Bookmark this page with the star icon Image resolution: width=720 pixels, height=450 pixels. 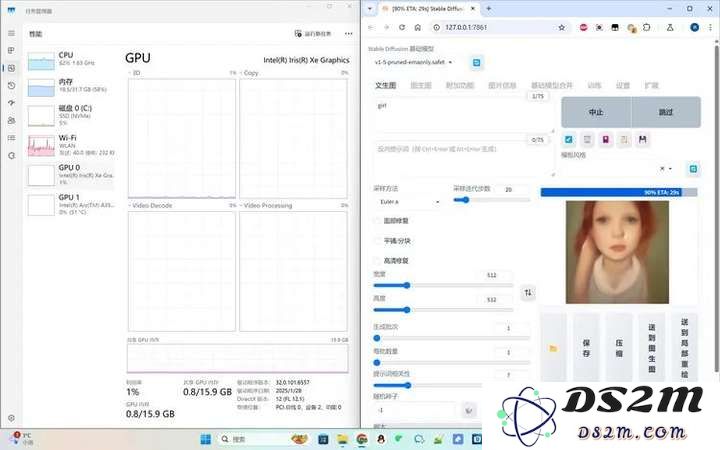(561, 28)
